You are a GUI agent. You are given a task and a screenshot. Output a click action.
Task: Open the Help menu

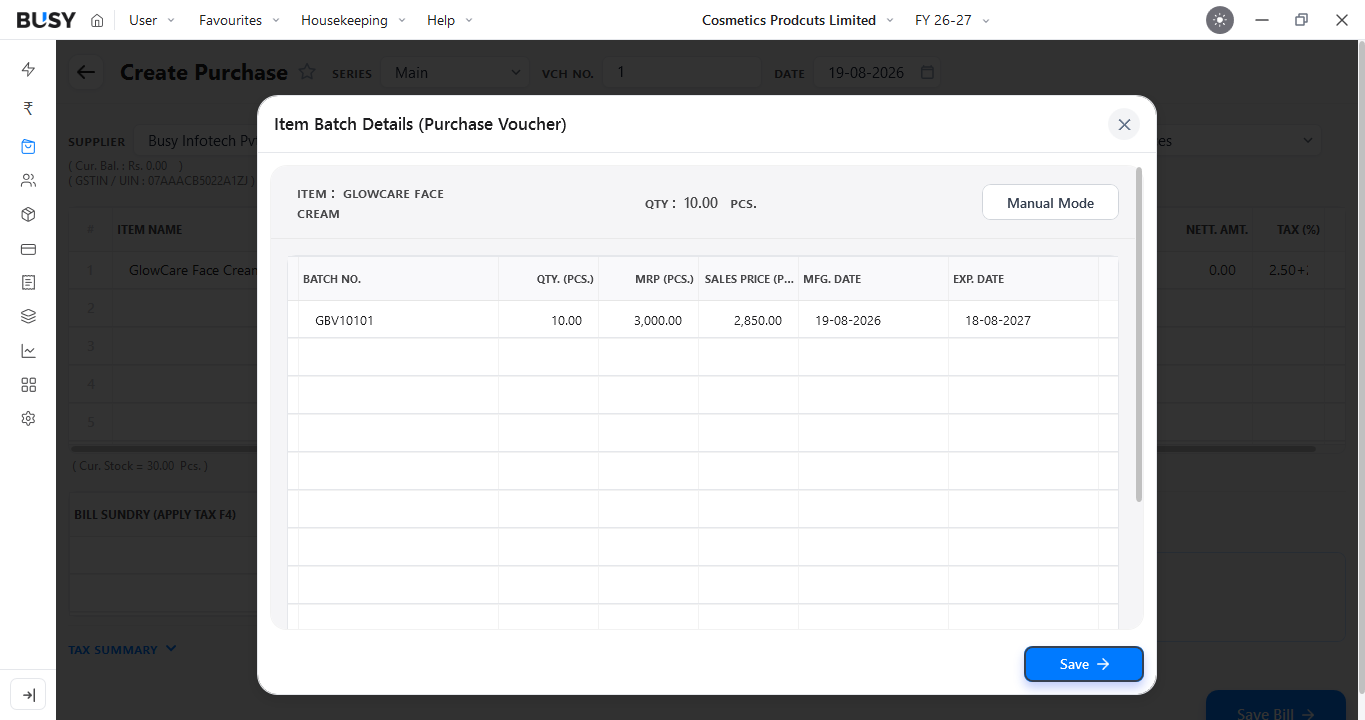coord(449,20)
